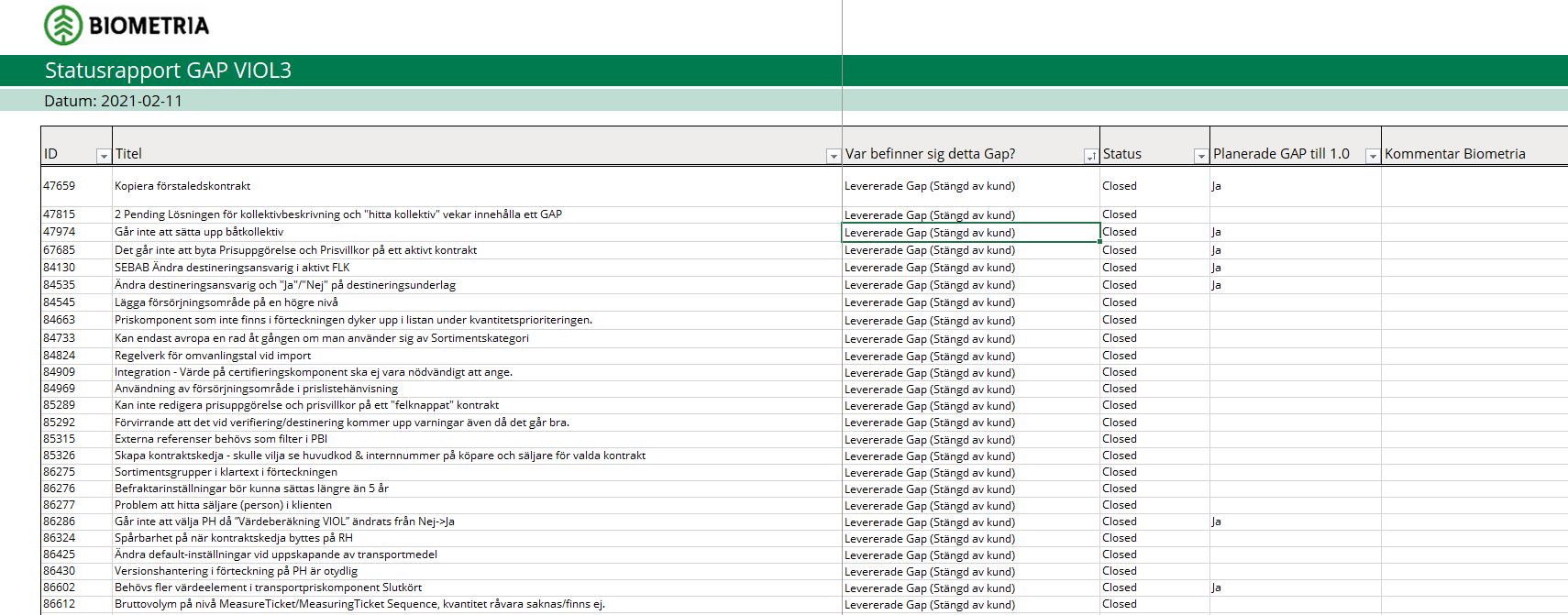Screen dimensions: 1568x615
Task: Select the 'Ja' cell in row 84535
Action: [x=1295, y=285]
